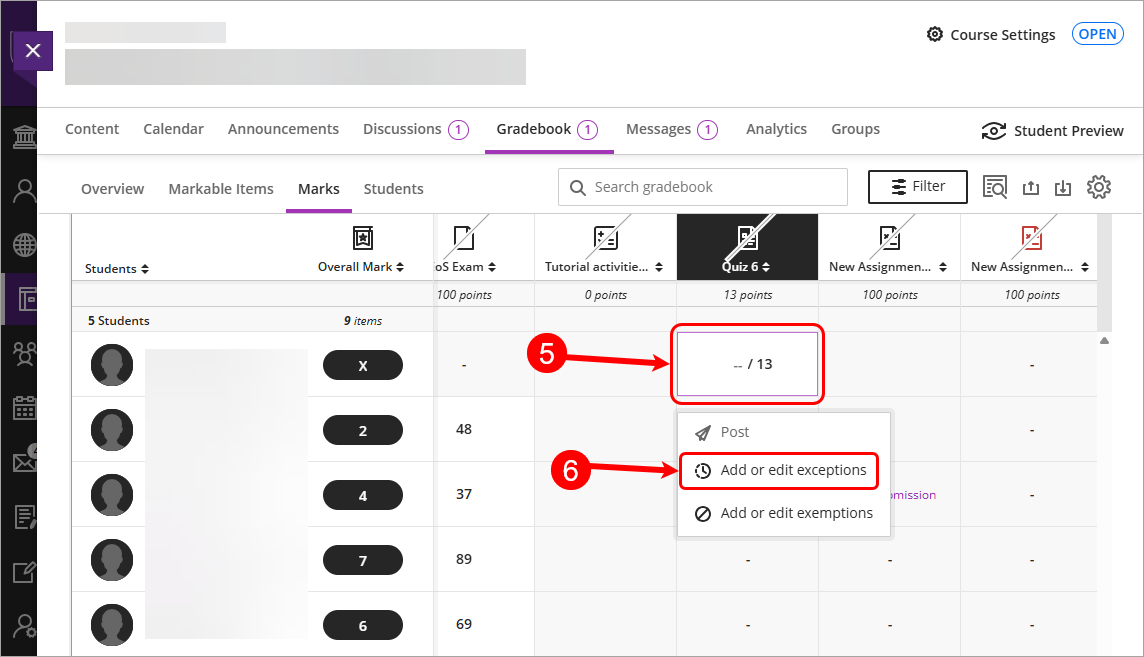
Task: Close the course panel with X
Action: 33,50
